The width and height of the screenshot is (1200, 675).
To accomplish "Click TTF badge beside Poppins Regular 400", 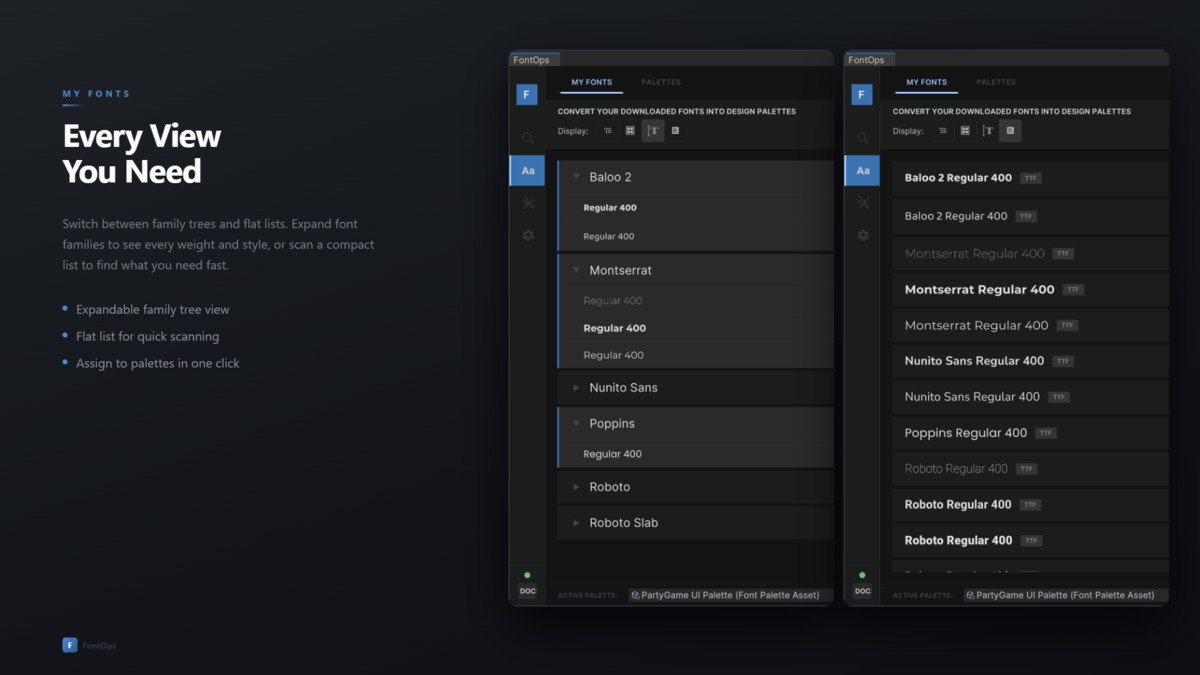I will [1045, 433].
